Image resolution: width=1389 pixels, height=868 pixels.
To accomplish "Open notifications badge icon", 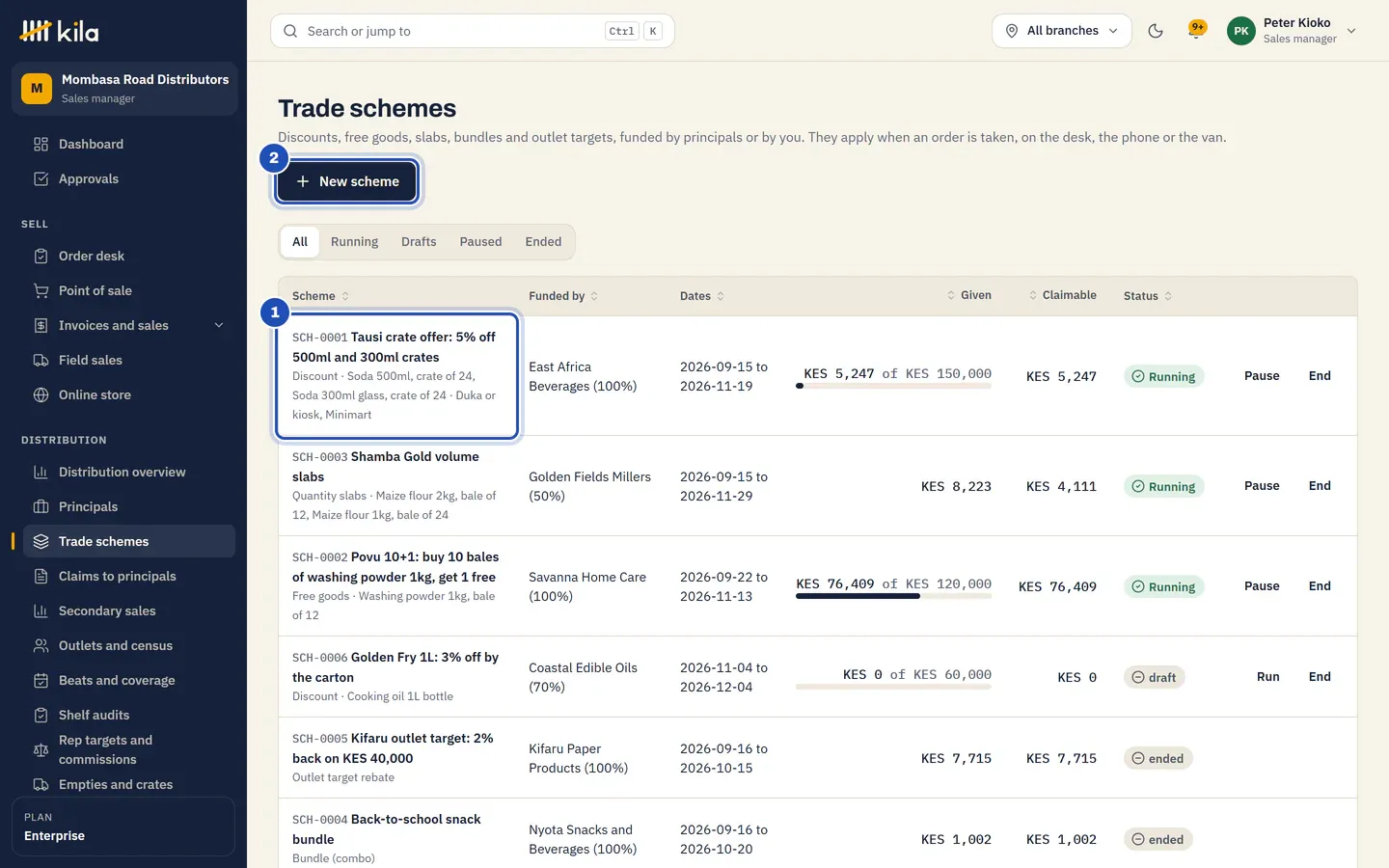I will tap(1197, 30).
